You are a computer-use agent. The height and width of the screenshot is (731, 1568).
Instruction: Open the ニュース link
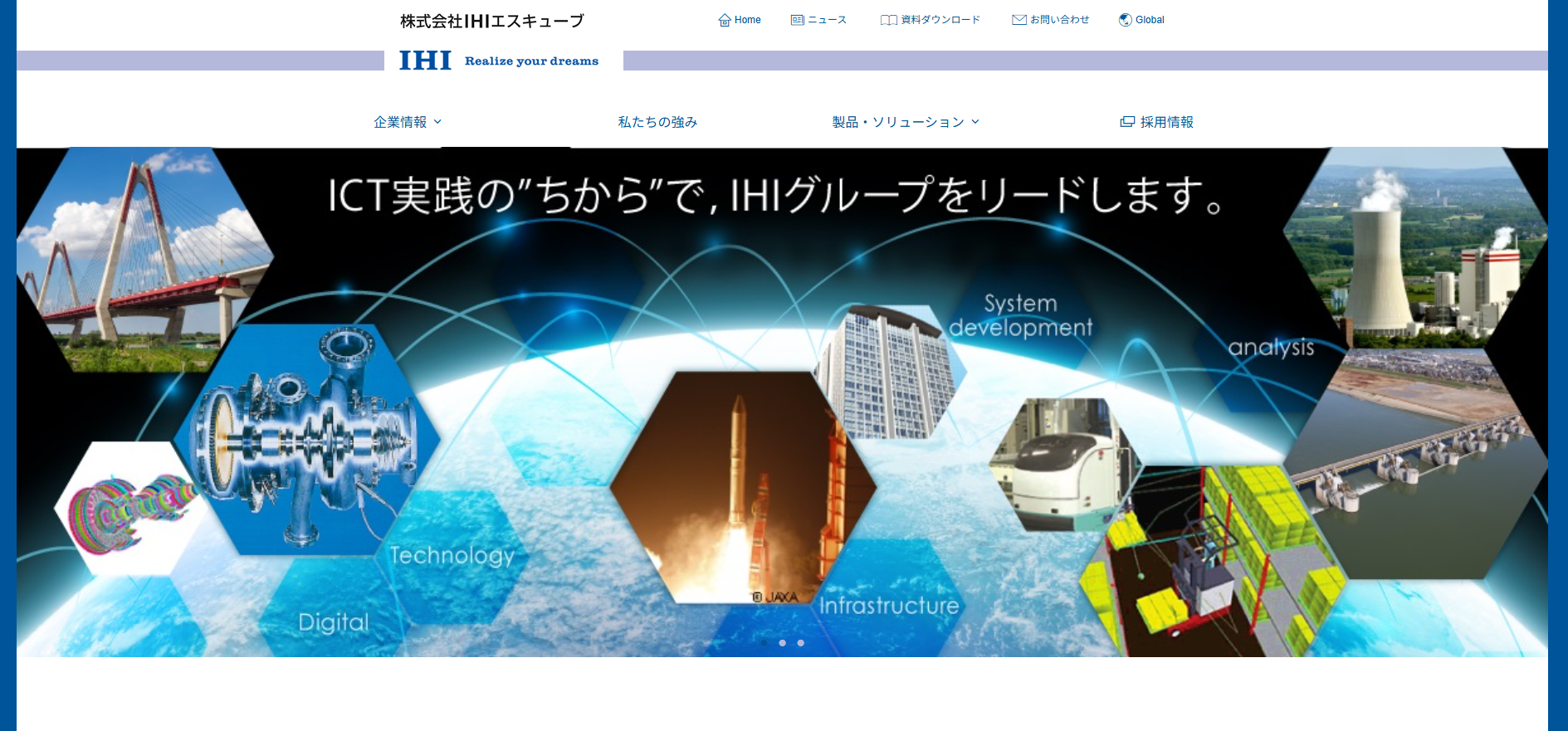[x=827, y=20]
